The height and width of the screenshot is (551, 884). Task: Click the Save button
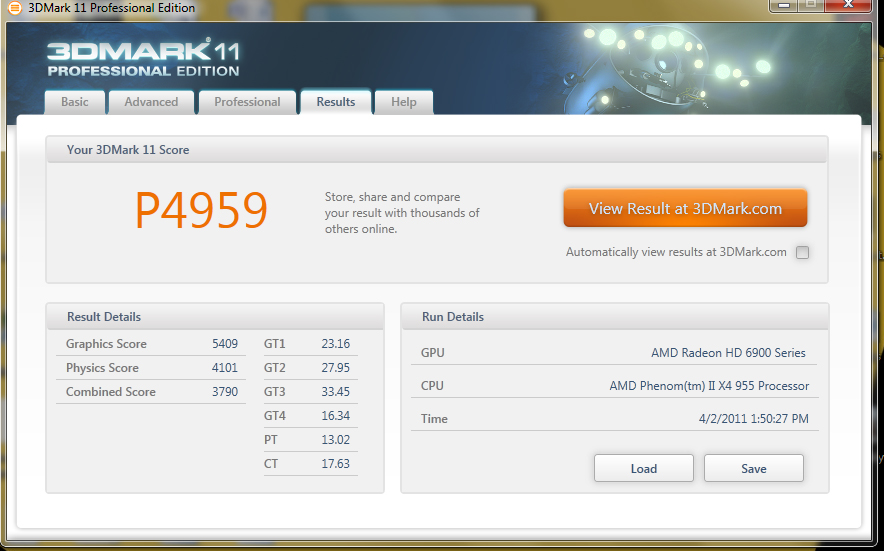[754, 468]
